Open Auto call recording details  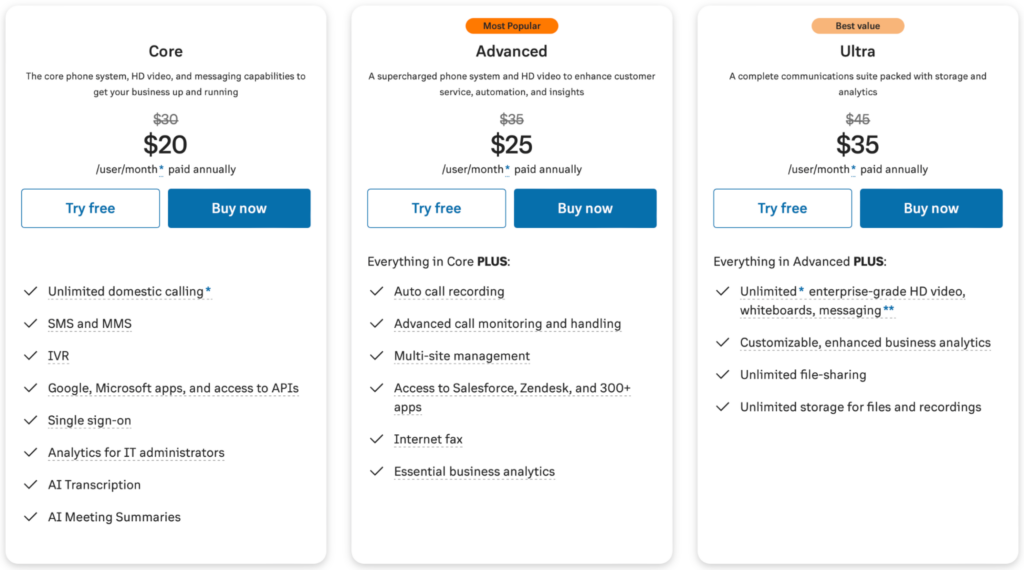tap(449, 292)
